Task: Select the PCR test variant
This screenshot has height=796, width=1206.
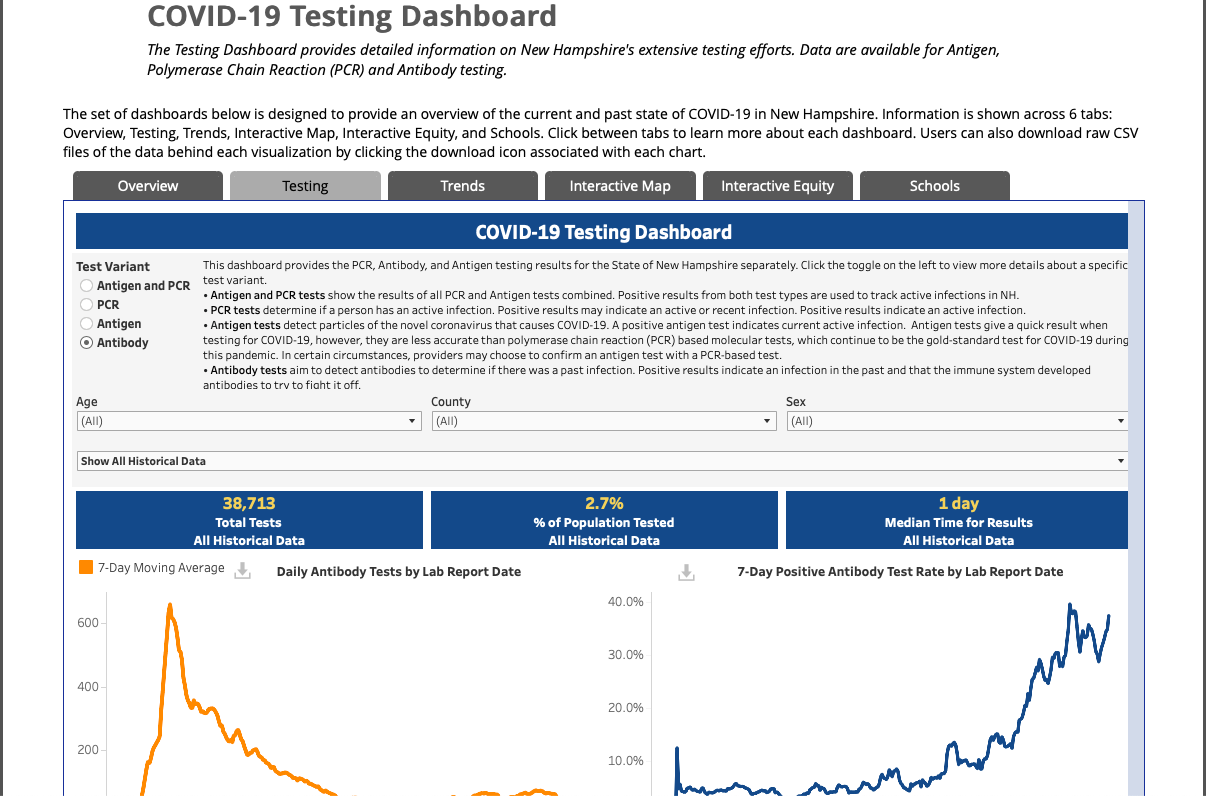Action: tap(87, 305)
